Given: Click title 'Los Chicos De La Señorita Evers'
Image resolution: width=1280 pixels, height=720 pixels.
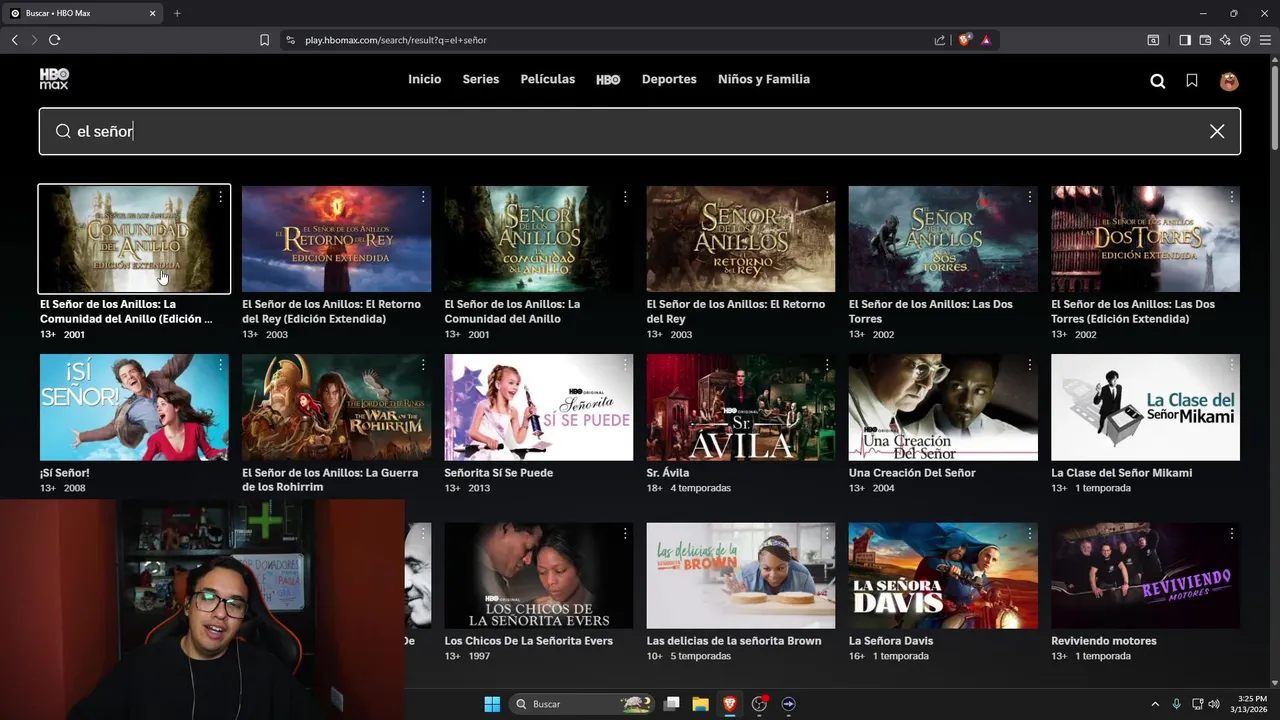Looking at the screenshot, I should click(528, 641).
